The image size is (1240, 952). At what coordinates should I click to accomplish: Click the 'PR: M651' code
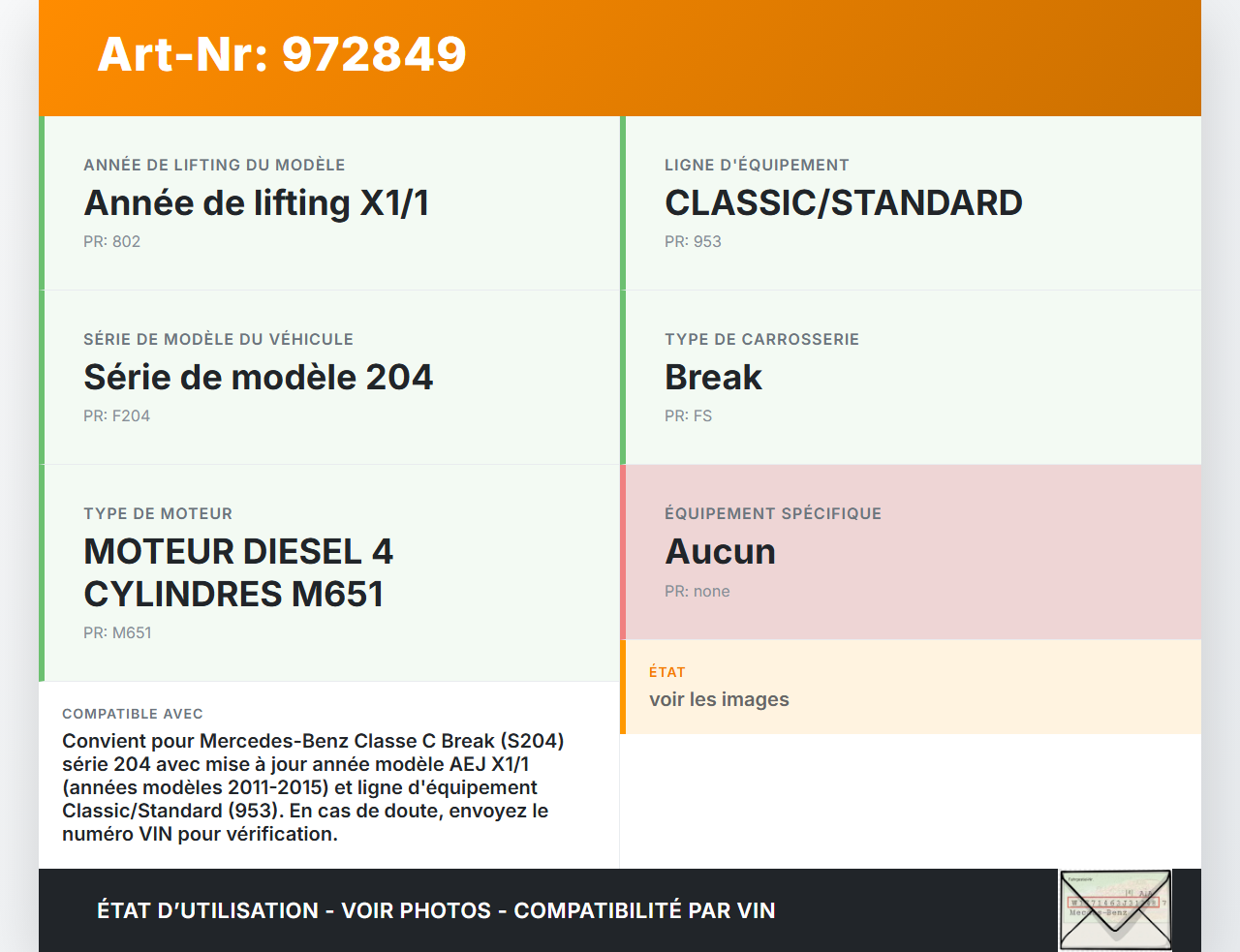pyautogui.click(x=117, y=633)
